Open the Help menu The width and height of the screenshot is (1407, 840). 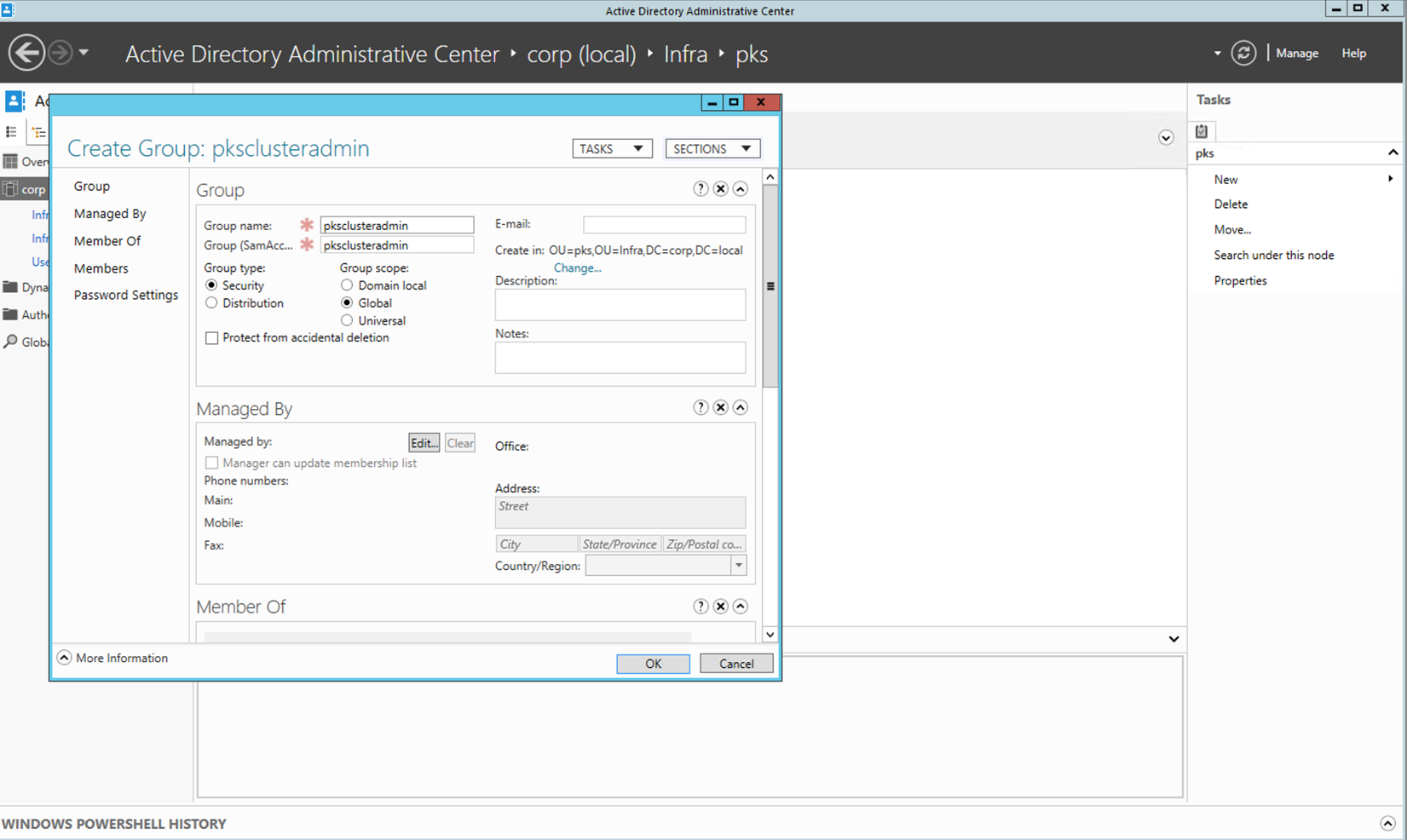pos(1353,53)
